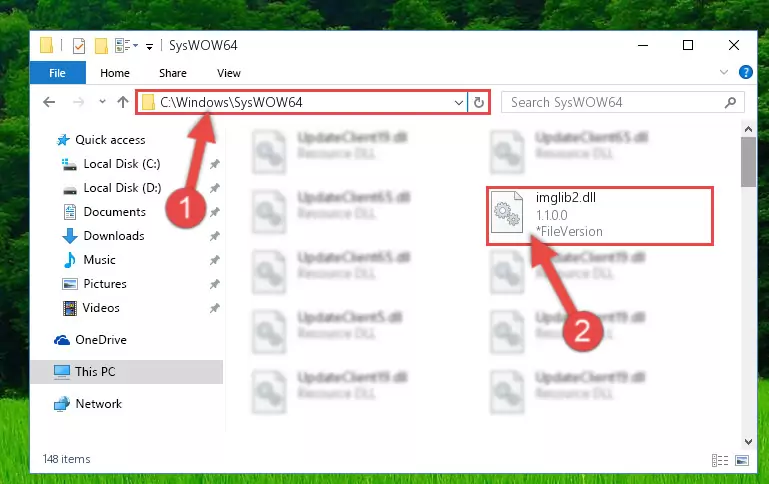This screenshot has width=769, height=484.
Task: Open Music in the sidebar
Action: (89, 260)
